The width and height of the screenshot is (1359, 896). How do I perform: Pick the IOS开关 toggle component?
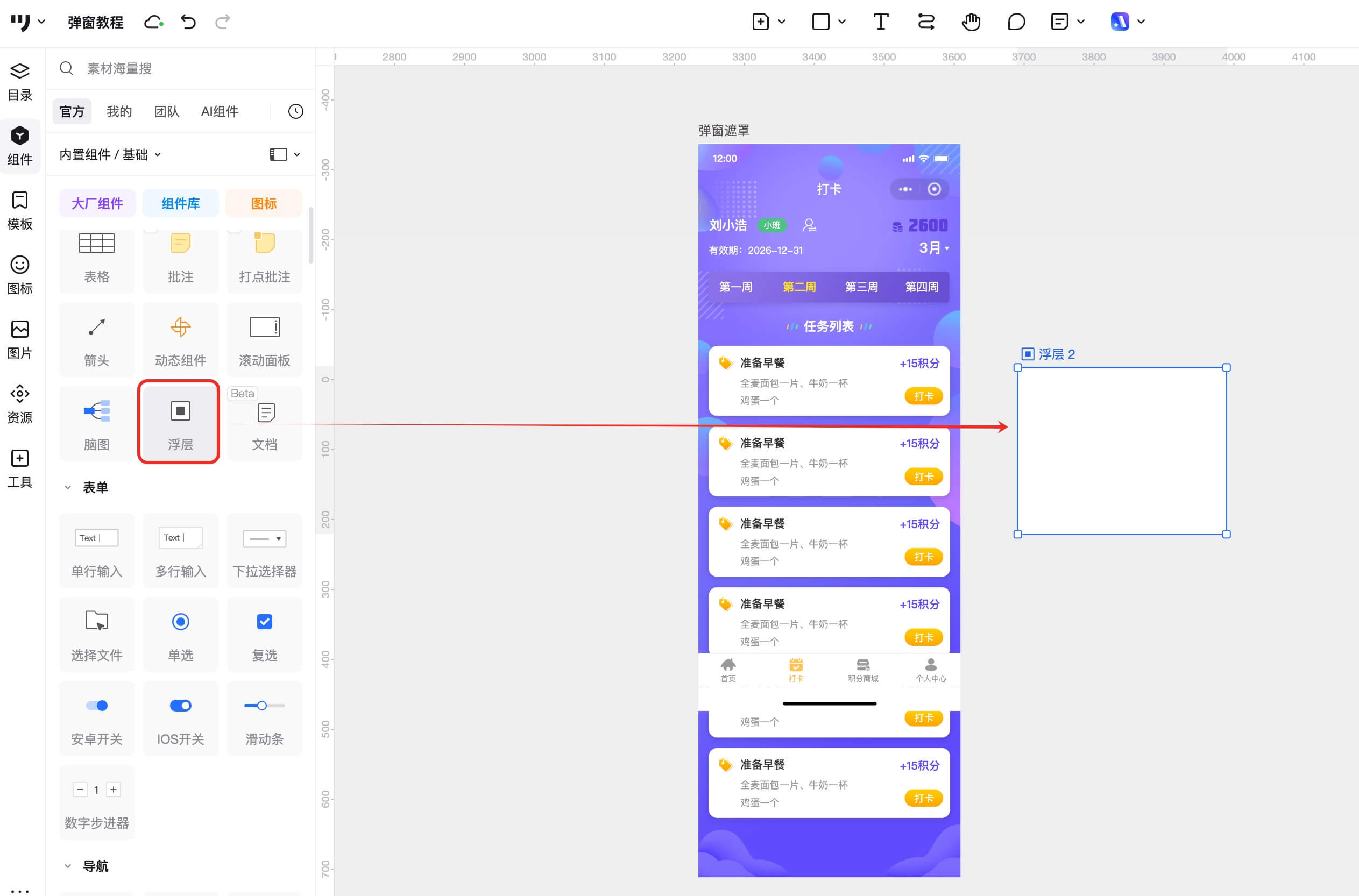click(181, 719)
